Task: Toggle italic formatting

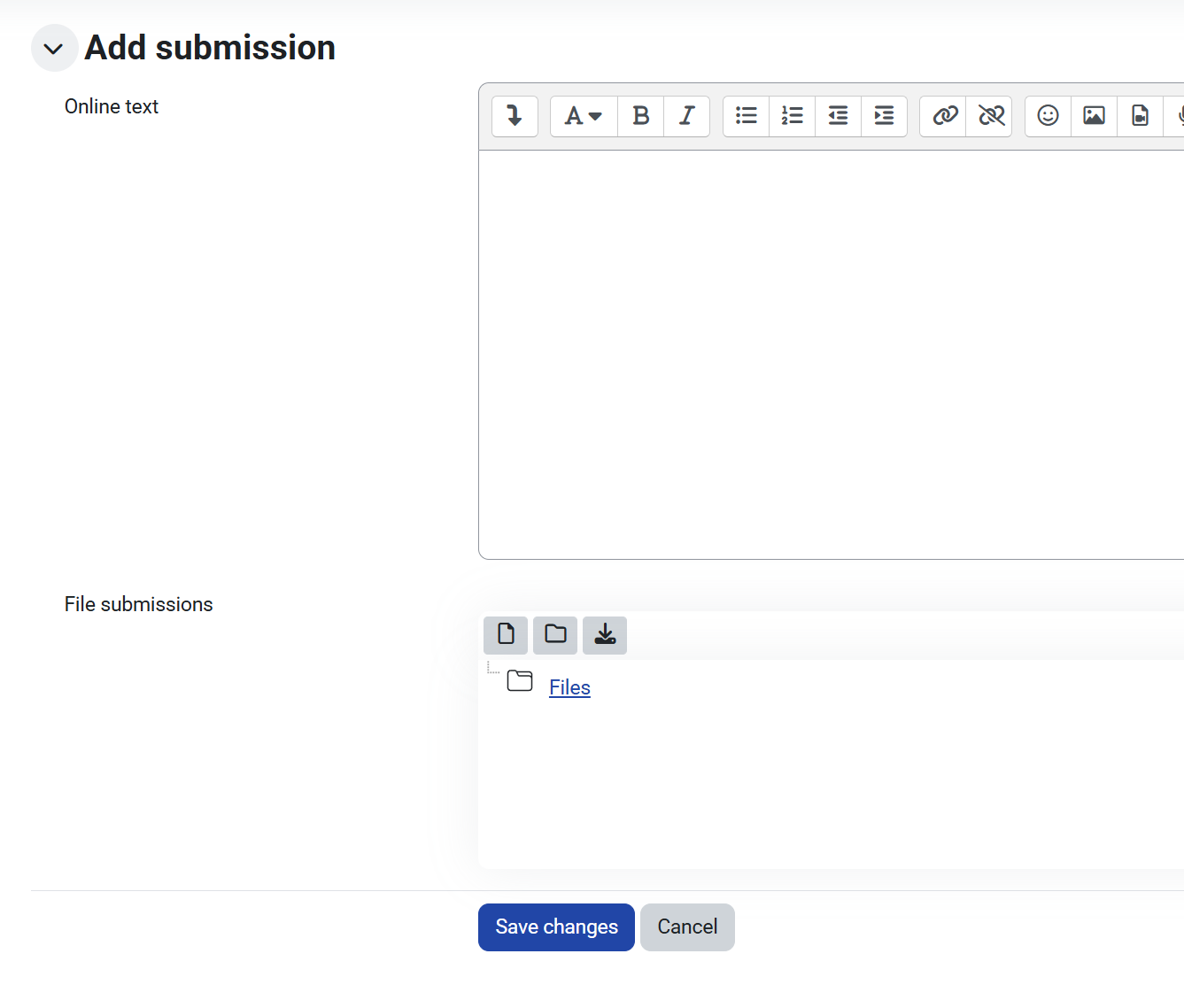Action: click(686, 116)
